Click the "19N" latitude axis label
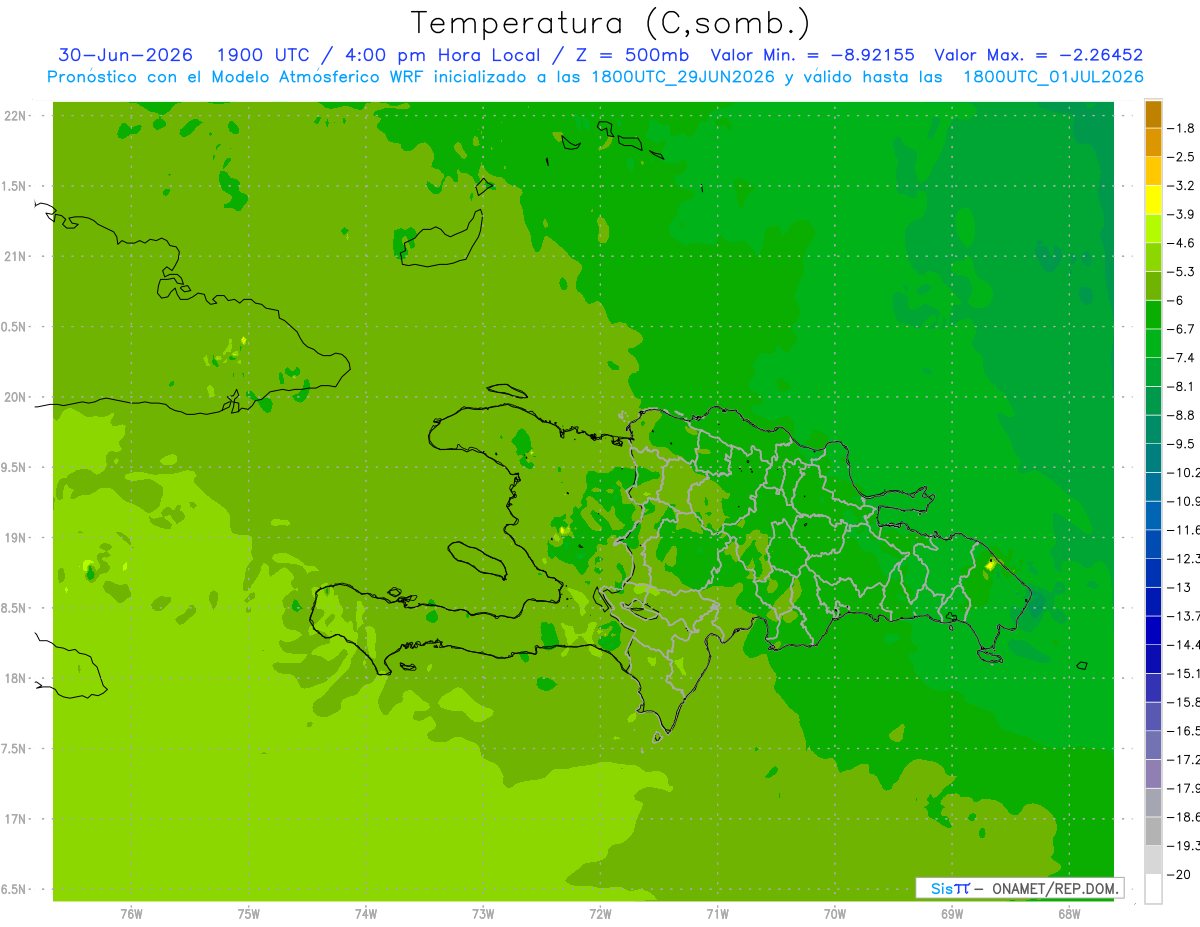 tap(15, 538)
